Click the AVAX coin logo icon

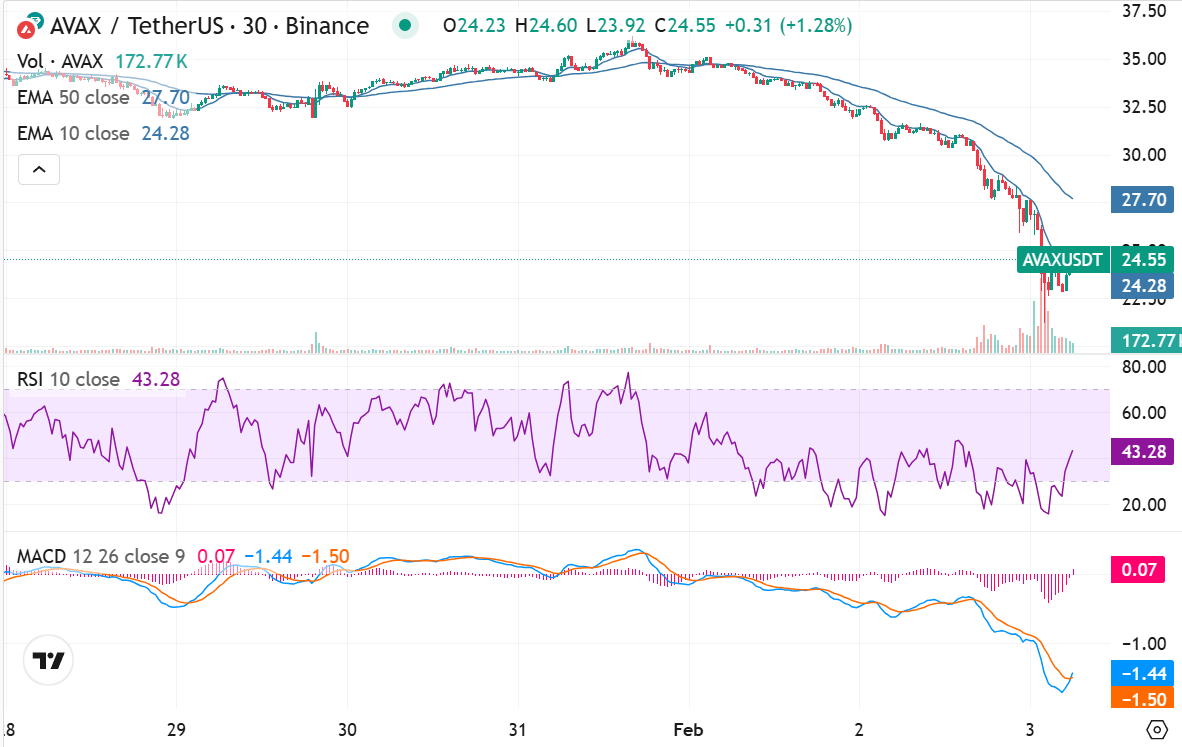[x=28, y=27]
